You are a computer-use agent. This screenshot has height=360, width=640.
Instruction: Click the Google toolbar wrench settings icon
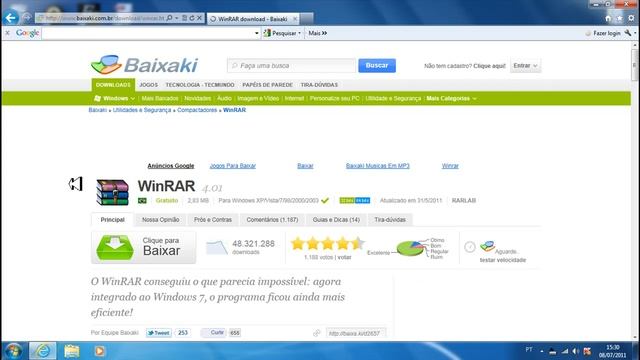point(628,33)
